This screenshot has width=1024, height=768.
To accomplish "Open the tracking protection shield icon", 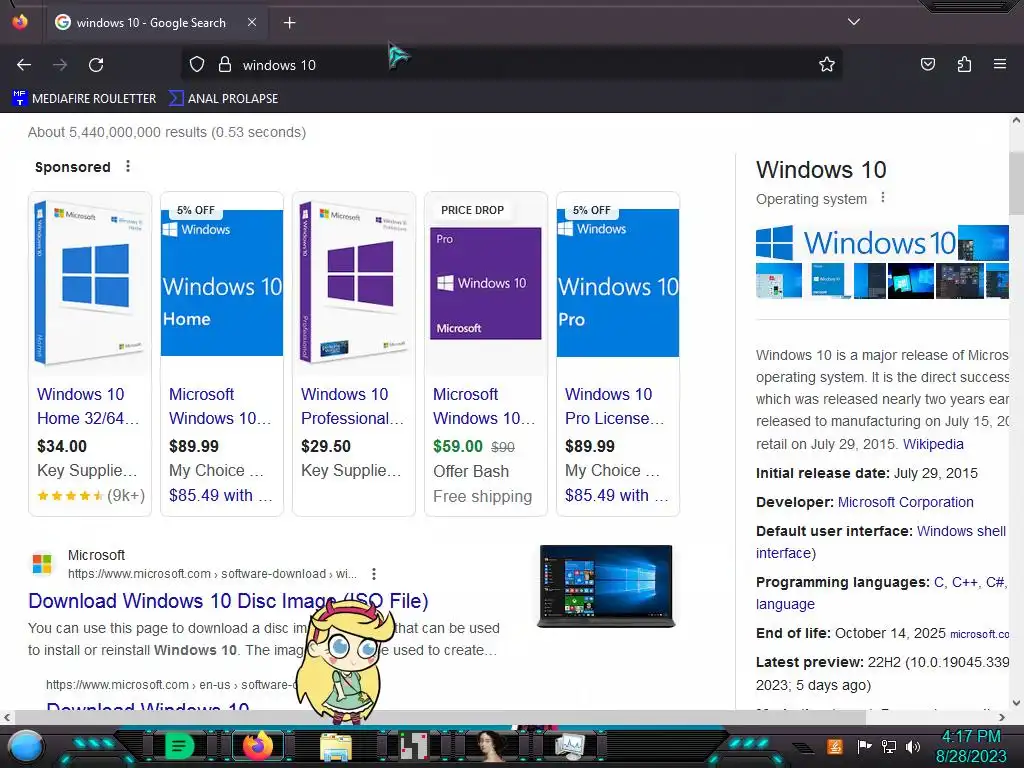I will click(x=197, y=65).
